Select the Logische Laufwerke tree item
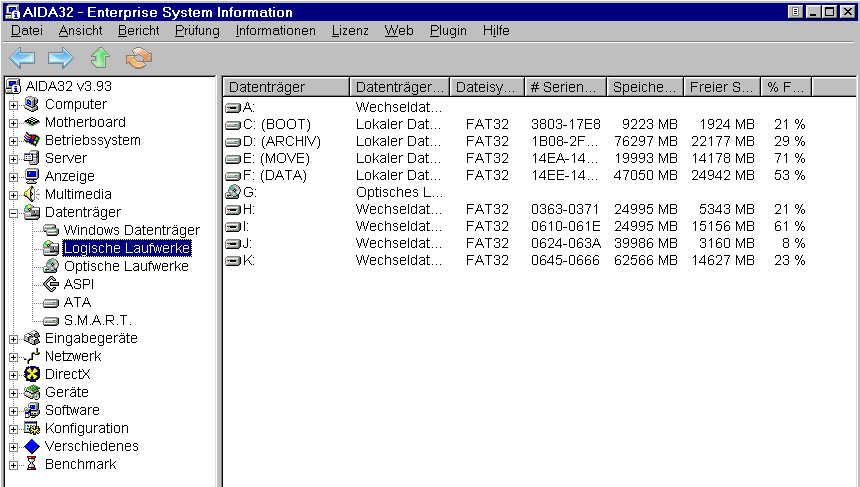The height and width of the screenshot is (487, 860). [x=127, y=248]
